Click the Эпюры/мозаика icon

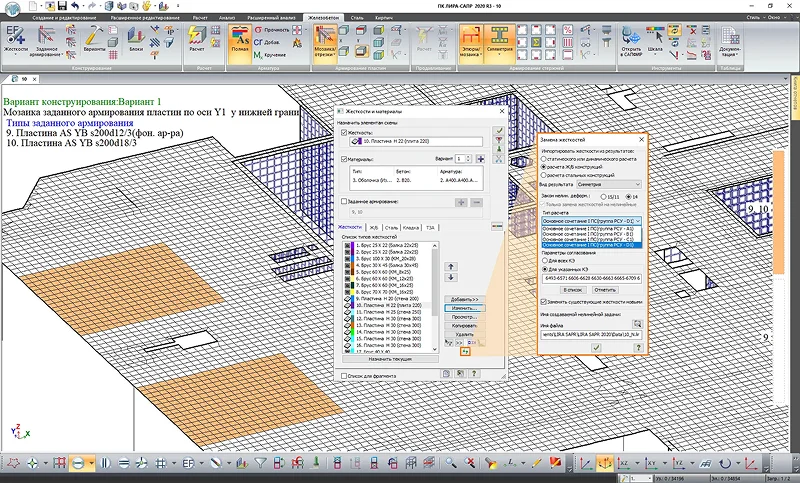471,41
